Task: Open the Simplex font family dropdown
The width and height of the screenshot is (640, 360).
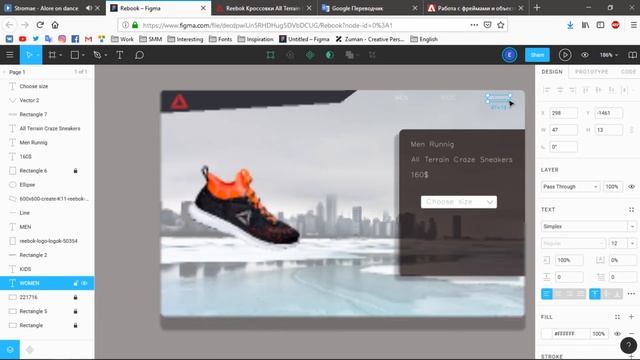Action: (589, 226)
